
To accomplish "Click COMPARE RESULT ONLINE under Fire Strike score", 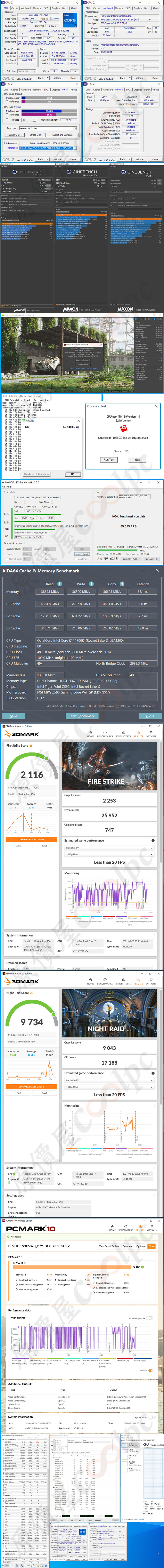I will coord(32,839).
